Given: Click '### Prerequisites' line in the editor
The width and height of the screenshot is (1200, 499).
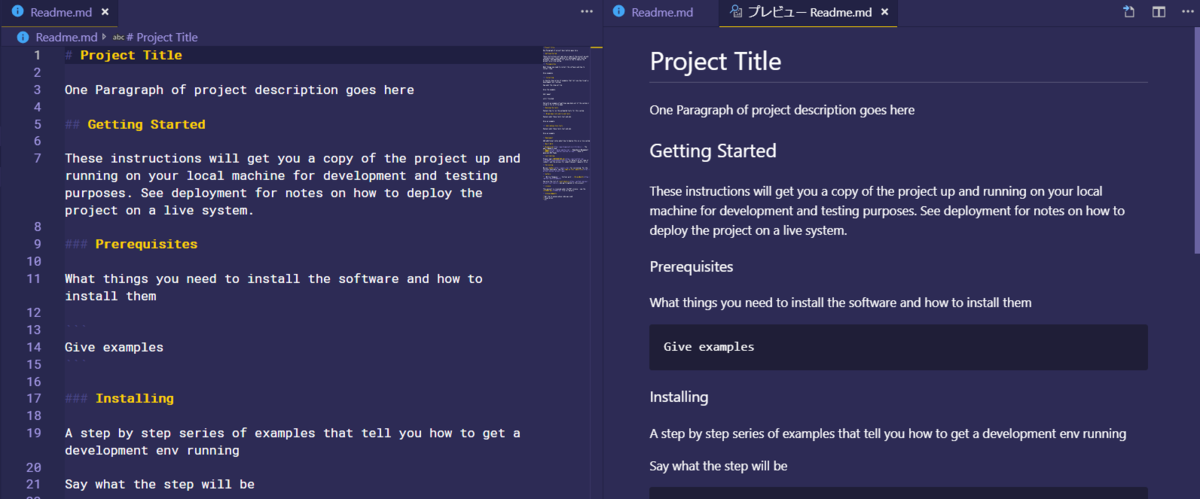Looking at the screenshot, I should pos(131,244).
